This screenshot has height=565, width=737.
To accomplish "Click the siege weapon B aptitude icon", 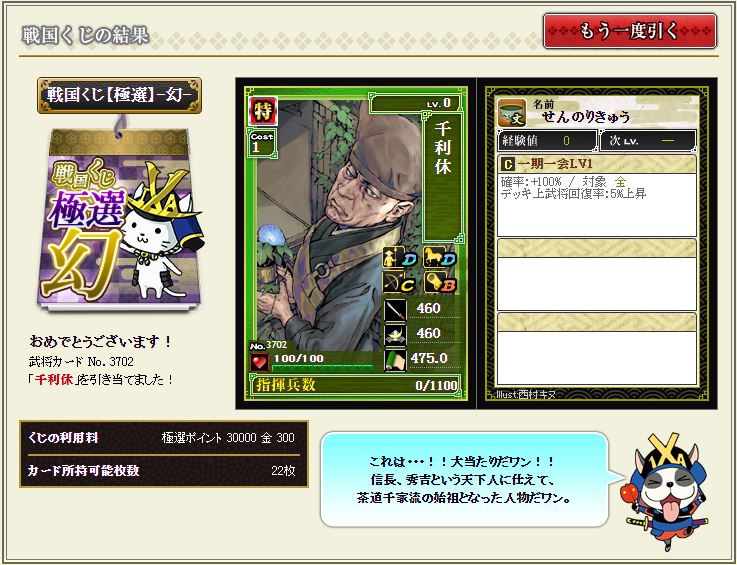I will [x=440, y=283].
